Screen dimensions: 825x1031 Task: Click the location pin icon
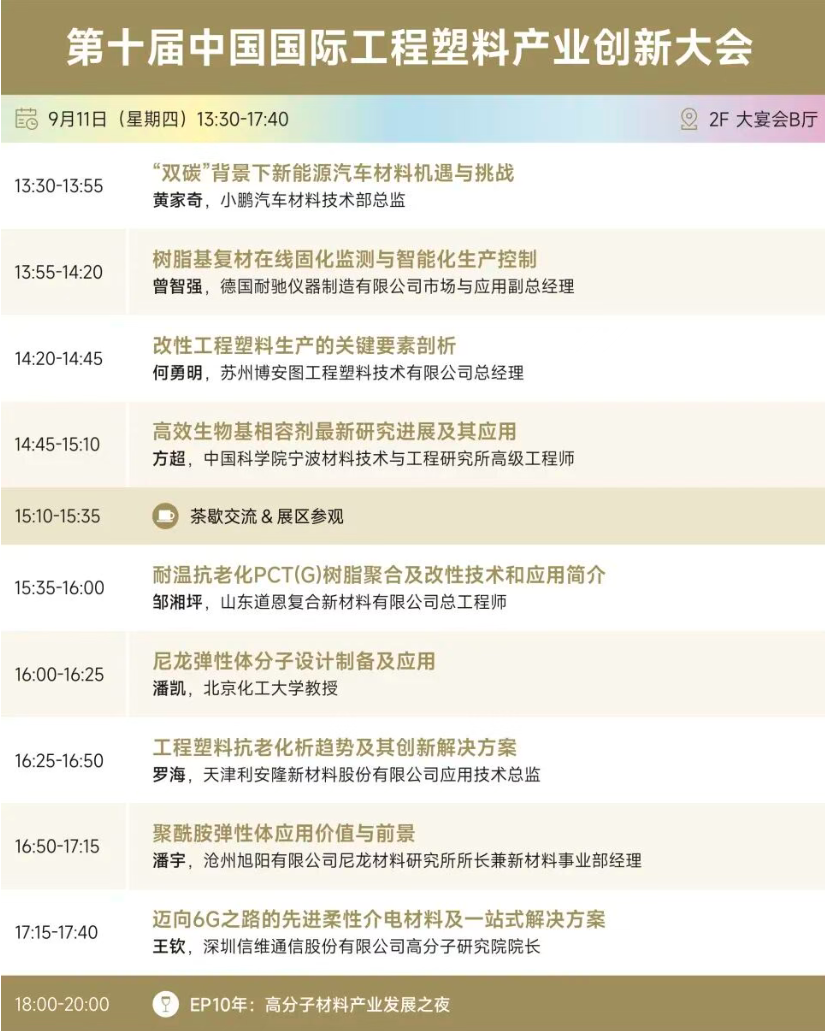click(689, 119)
